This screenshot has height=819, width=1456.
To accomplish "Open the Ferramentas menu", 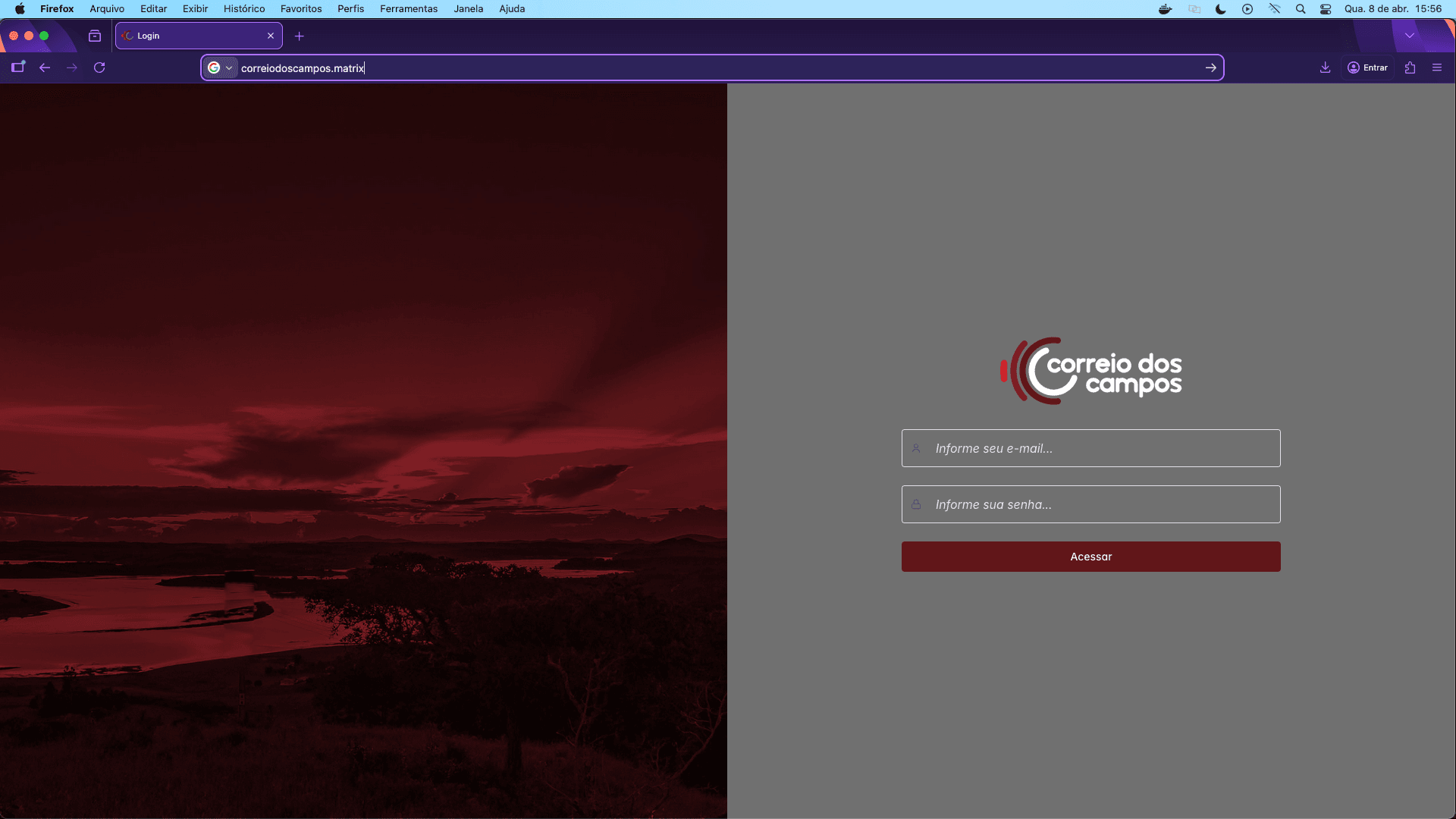I will (x=409, y=9).
